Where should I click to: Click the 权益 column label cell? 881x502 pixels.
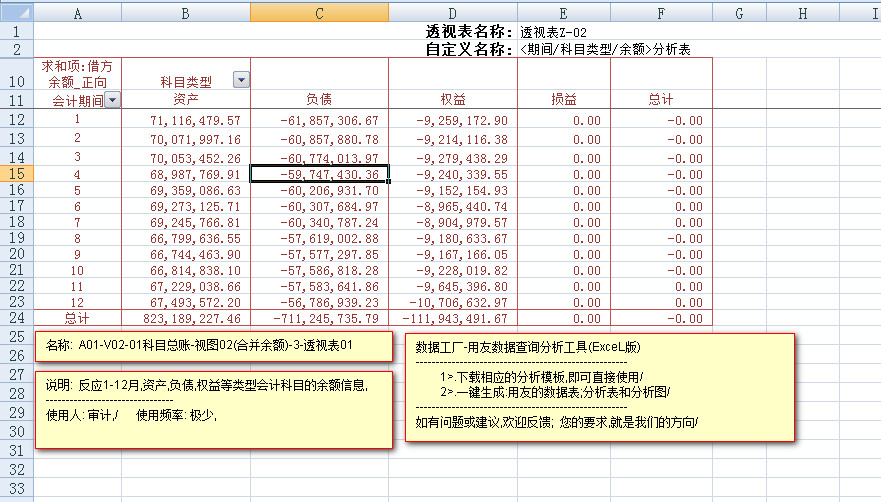pyautogui.click(x=451, y=100)
